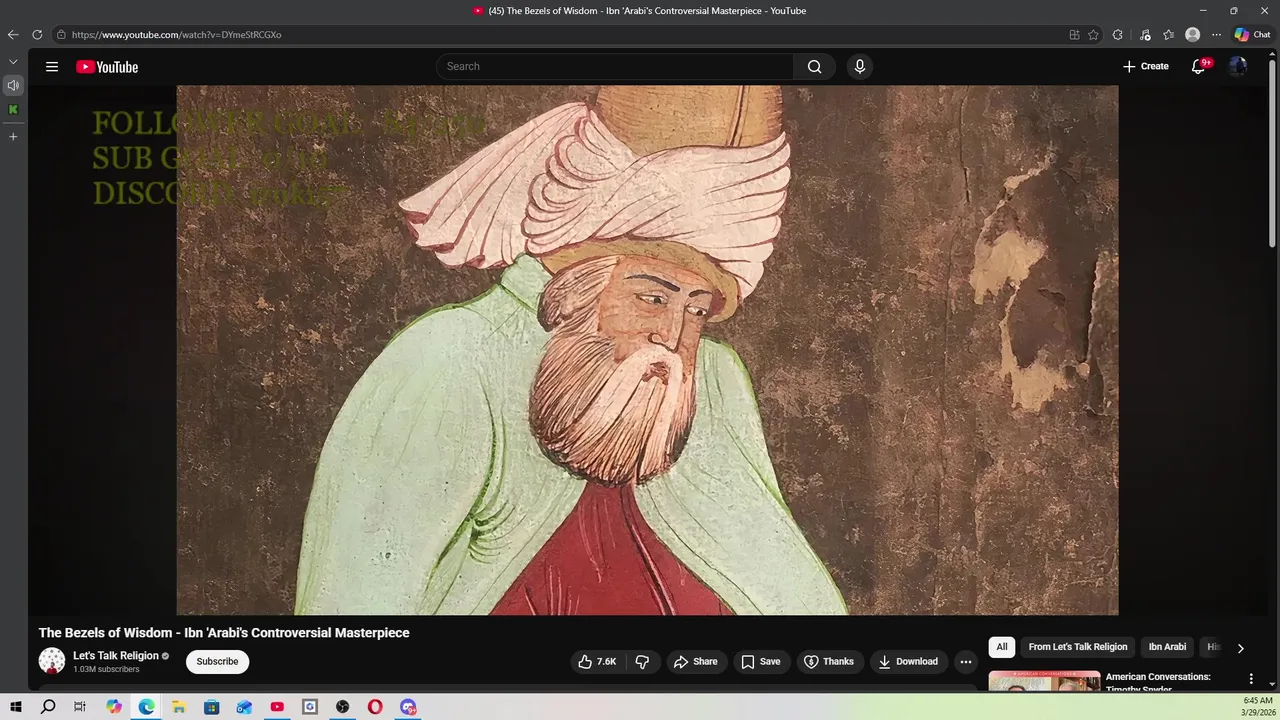Open Edge settings and more menu
This screenshot has height=720, width=1280.
[1216, 34]
